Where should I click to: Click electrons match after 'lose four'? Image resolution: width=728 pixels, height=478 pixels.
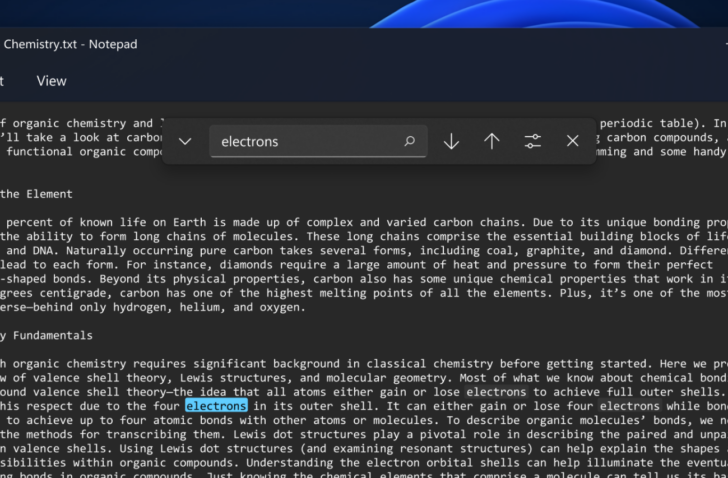pyautogui.click(x=630, y=406)
